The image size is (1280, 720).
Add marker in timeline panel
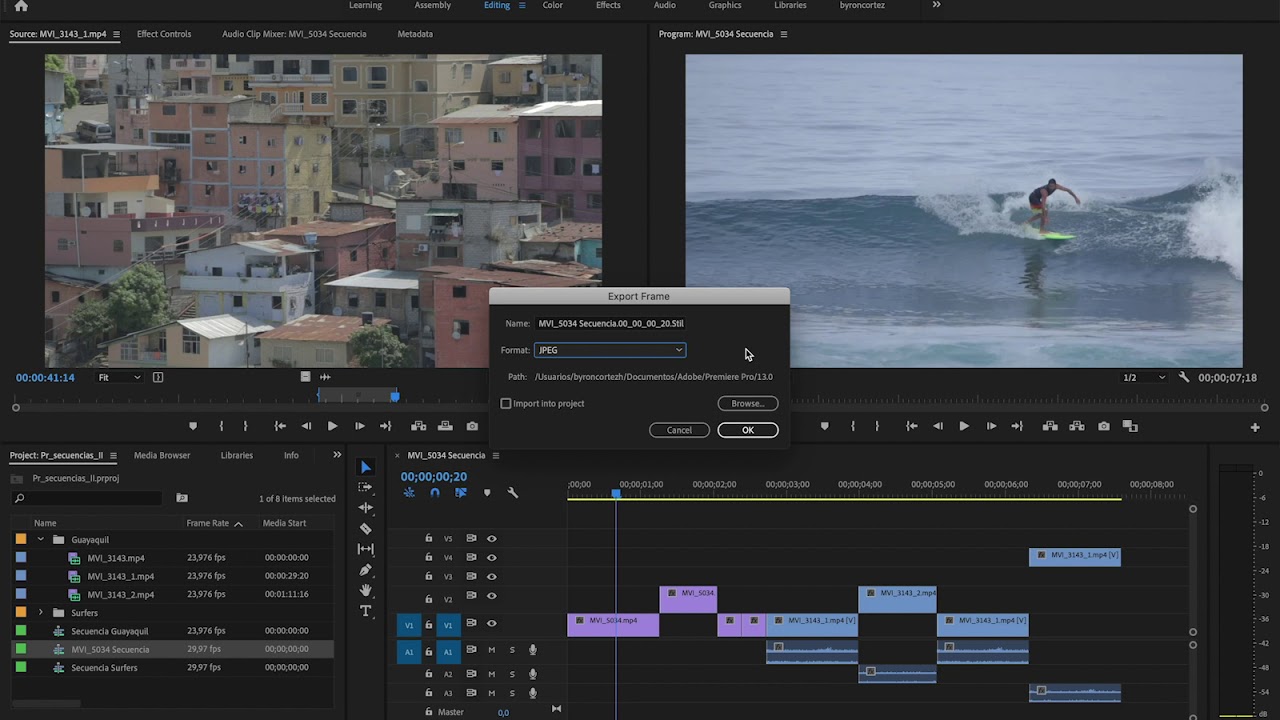(x=487, y=492)
